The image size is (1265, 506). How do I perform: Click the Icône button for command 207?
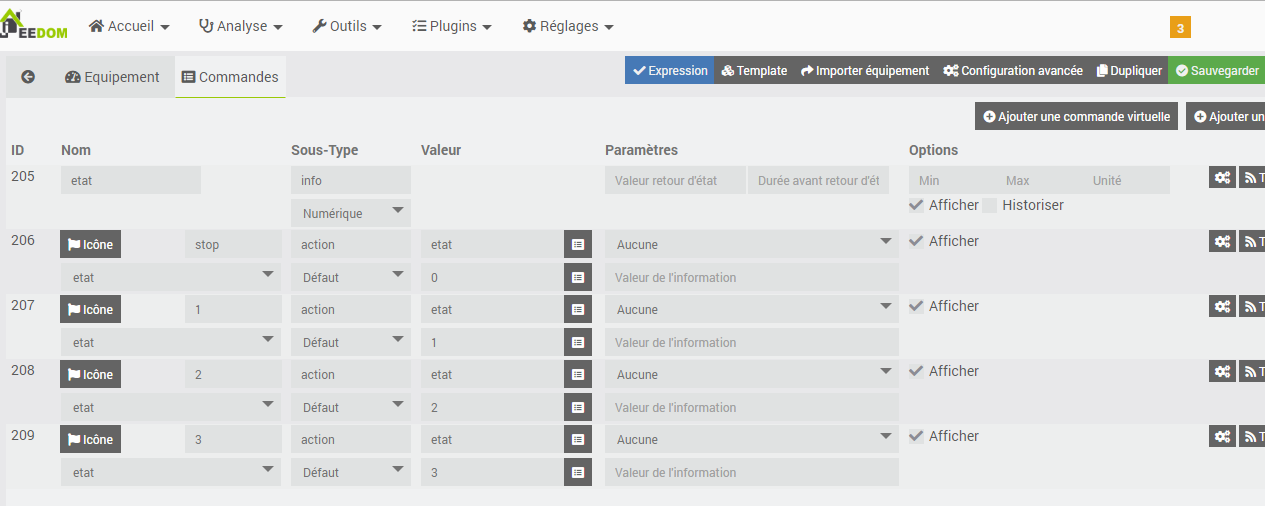click(x=90, y=309)
